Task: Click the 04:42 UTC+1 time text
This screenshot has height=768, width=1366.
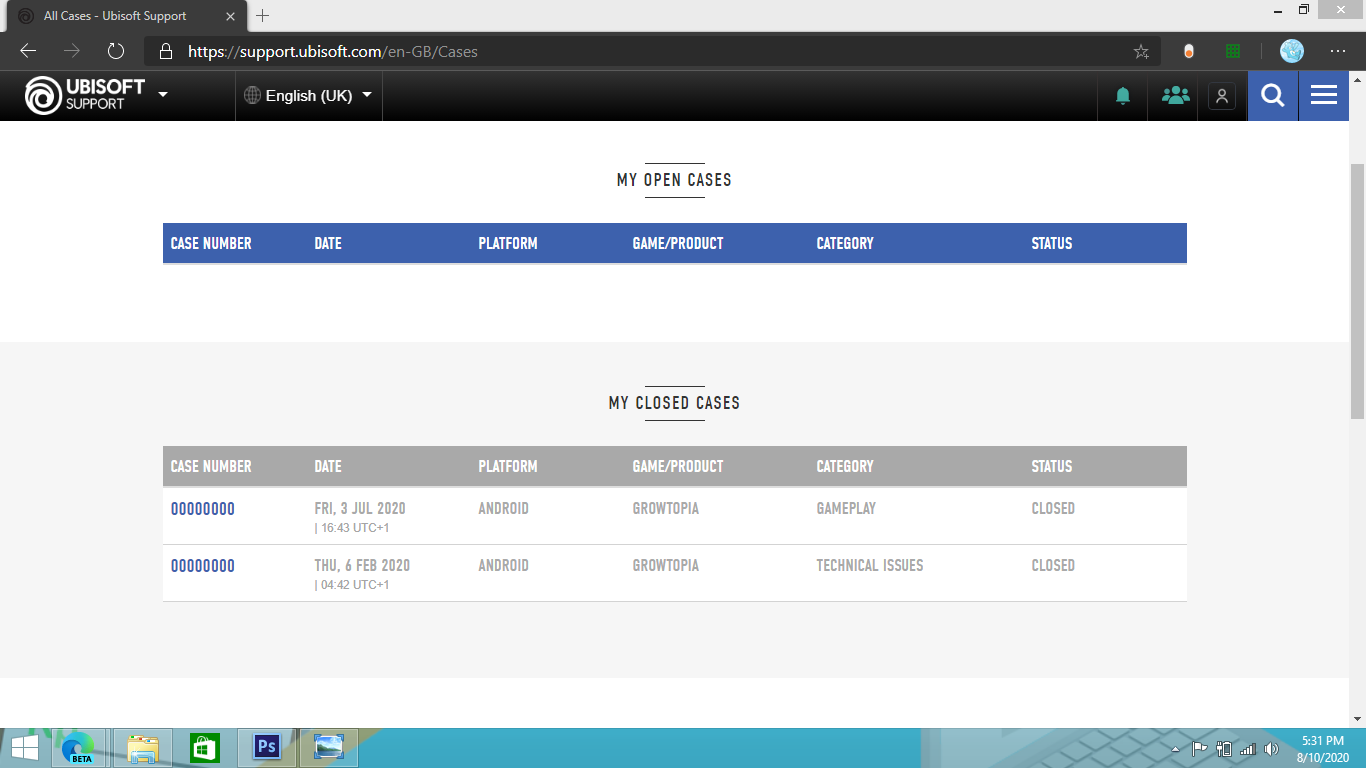Action: (x=355, y=585)
